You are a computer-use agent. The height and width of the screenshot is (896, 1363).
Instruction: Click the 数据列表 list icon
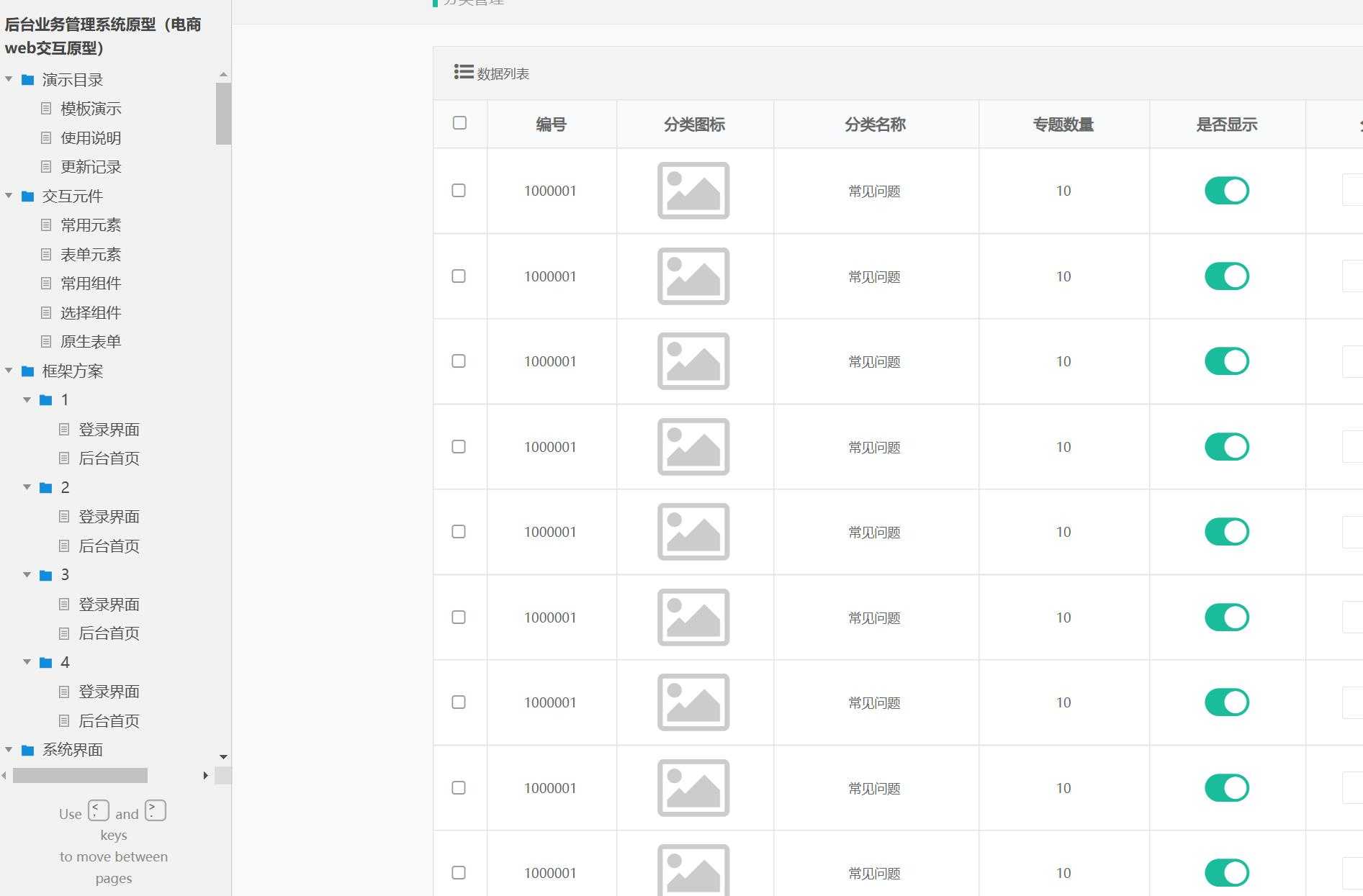462,73
